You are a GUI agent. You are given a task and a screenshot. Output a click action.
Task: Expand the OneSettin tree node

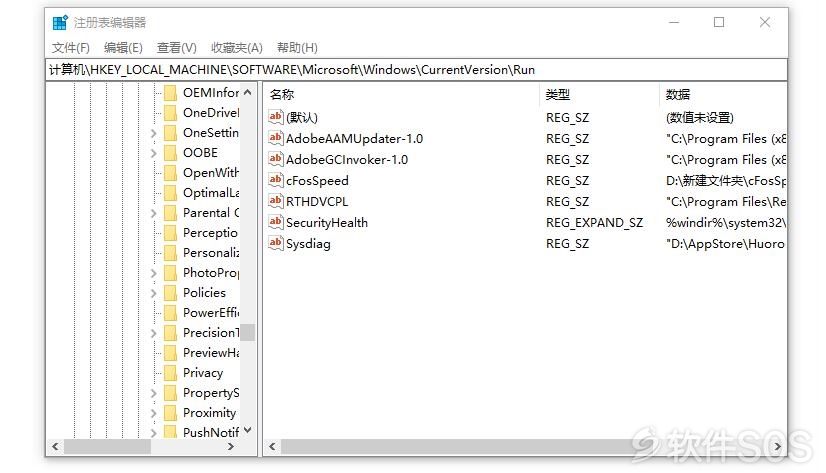pos(153,133)
